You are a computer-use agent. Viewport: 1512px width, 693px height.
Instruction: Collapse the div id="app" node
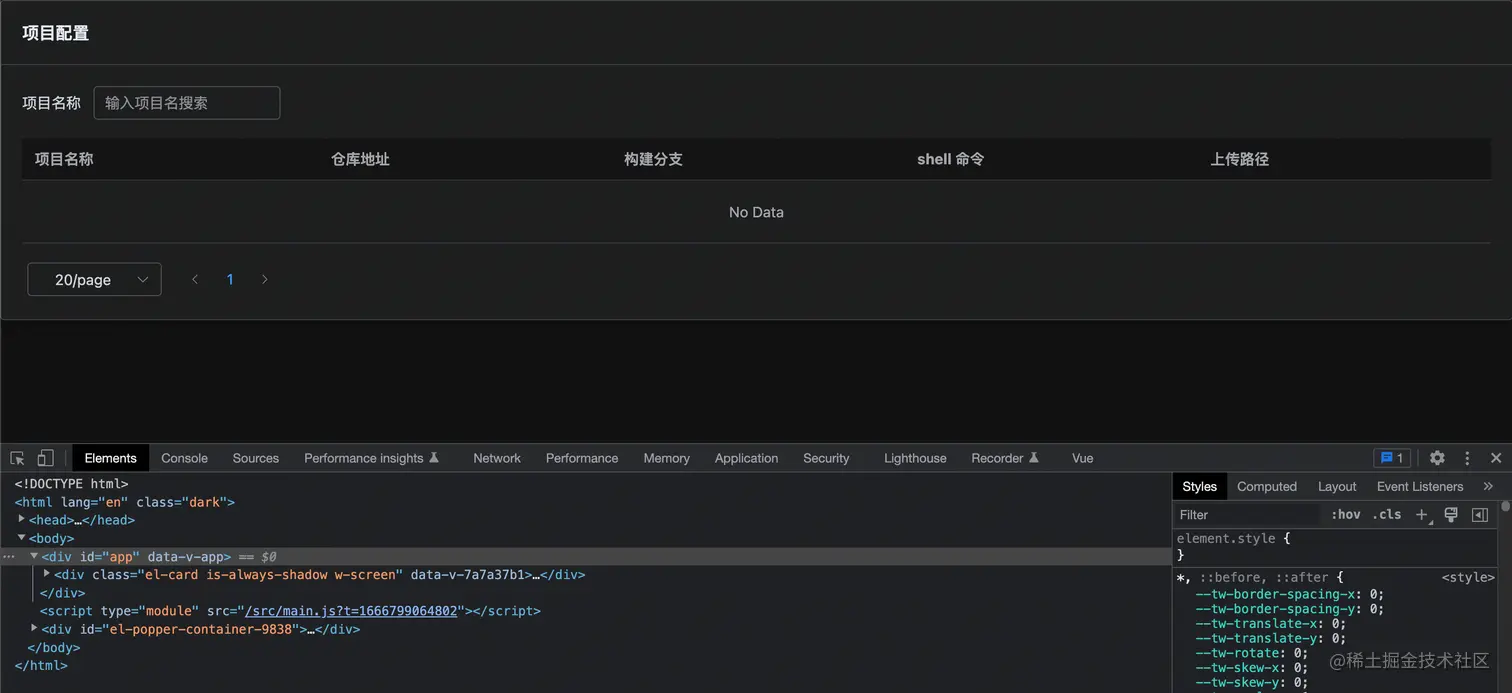pyautogui.click(x=34, y=556)
